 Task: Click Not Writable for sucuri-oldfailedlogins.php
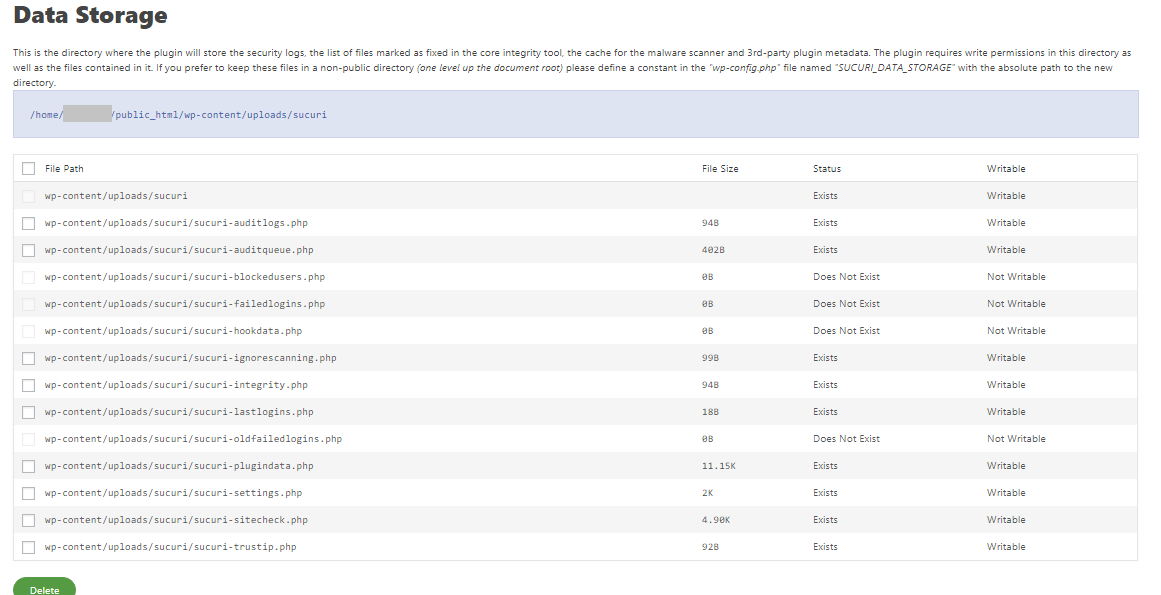[x=1016, y=439]
